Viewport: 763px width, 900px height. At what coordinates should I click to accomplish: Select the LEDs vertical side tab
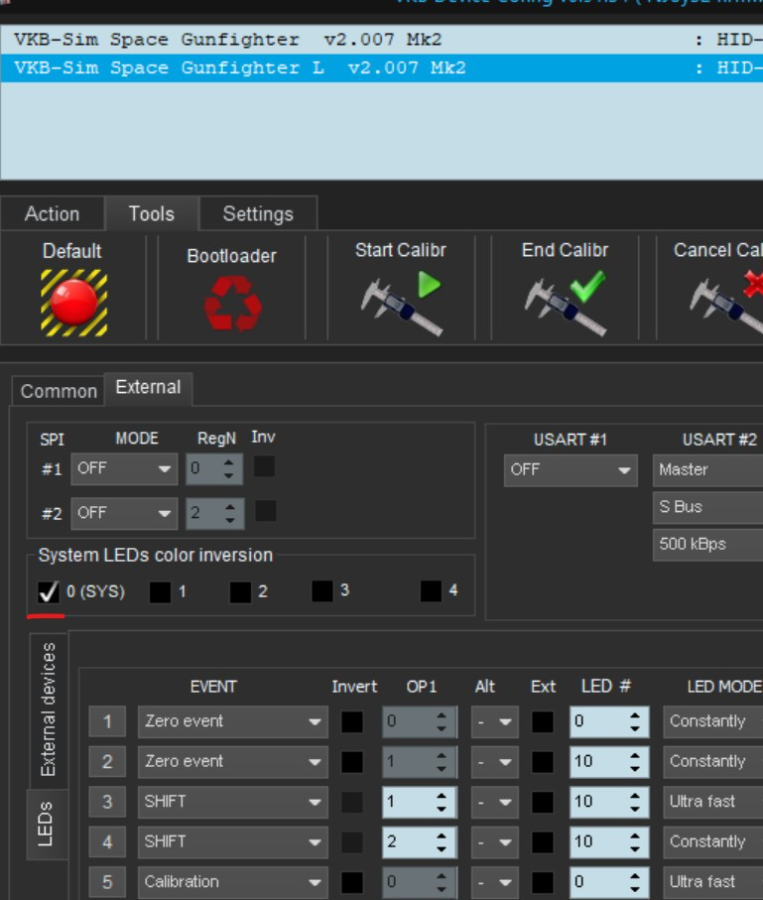(46, 823)
